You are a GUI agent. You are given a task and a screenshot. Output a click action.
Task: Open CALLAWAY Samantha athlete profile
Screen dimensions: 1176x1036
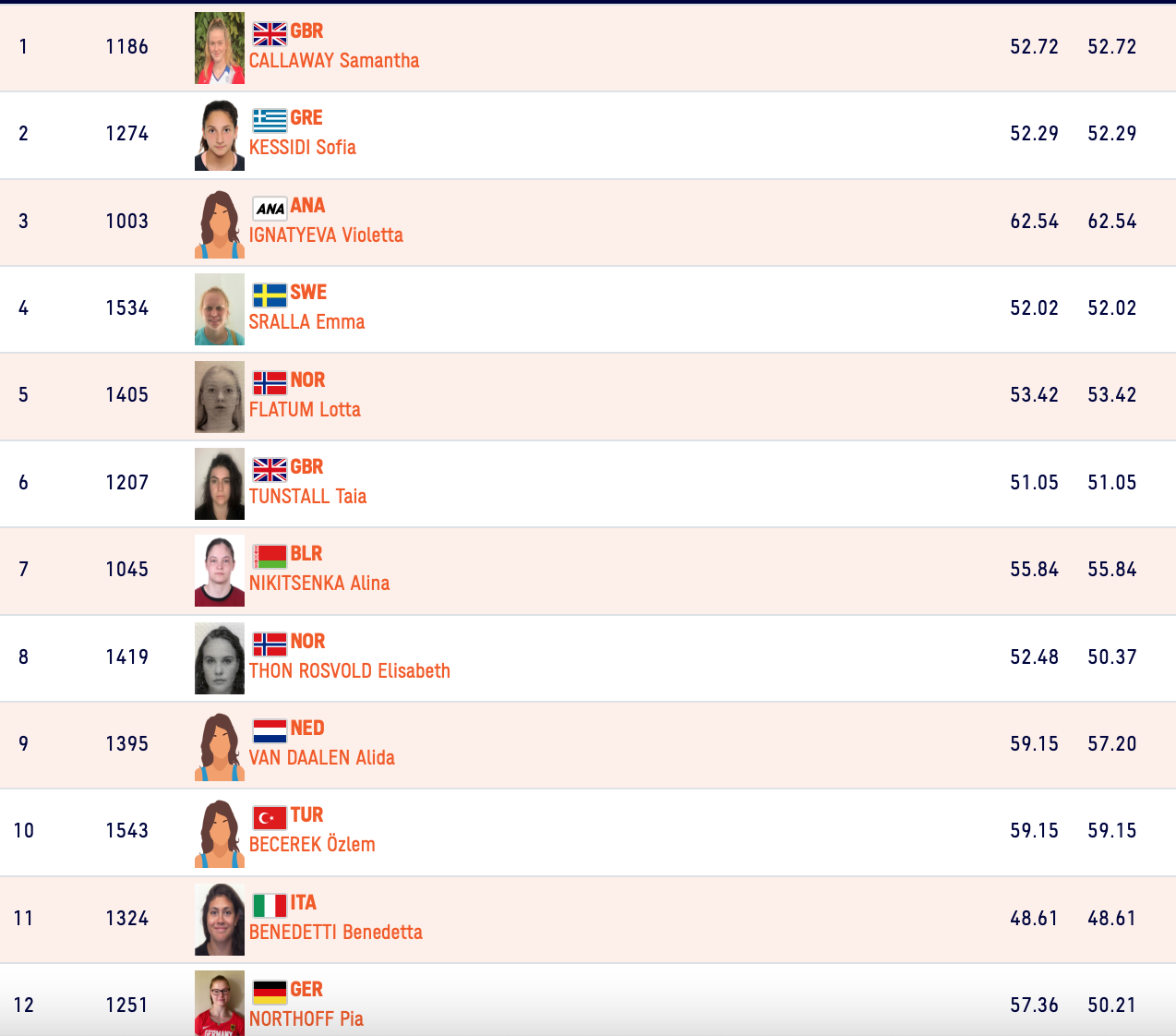pos(334,61)
